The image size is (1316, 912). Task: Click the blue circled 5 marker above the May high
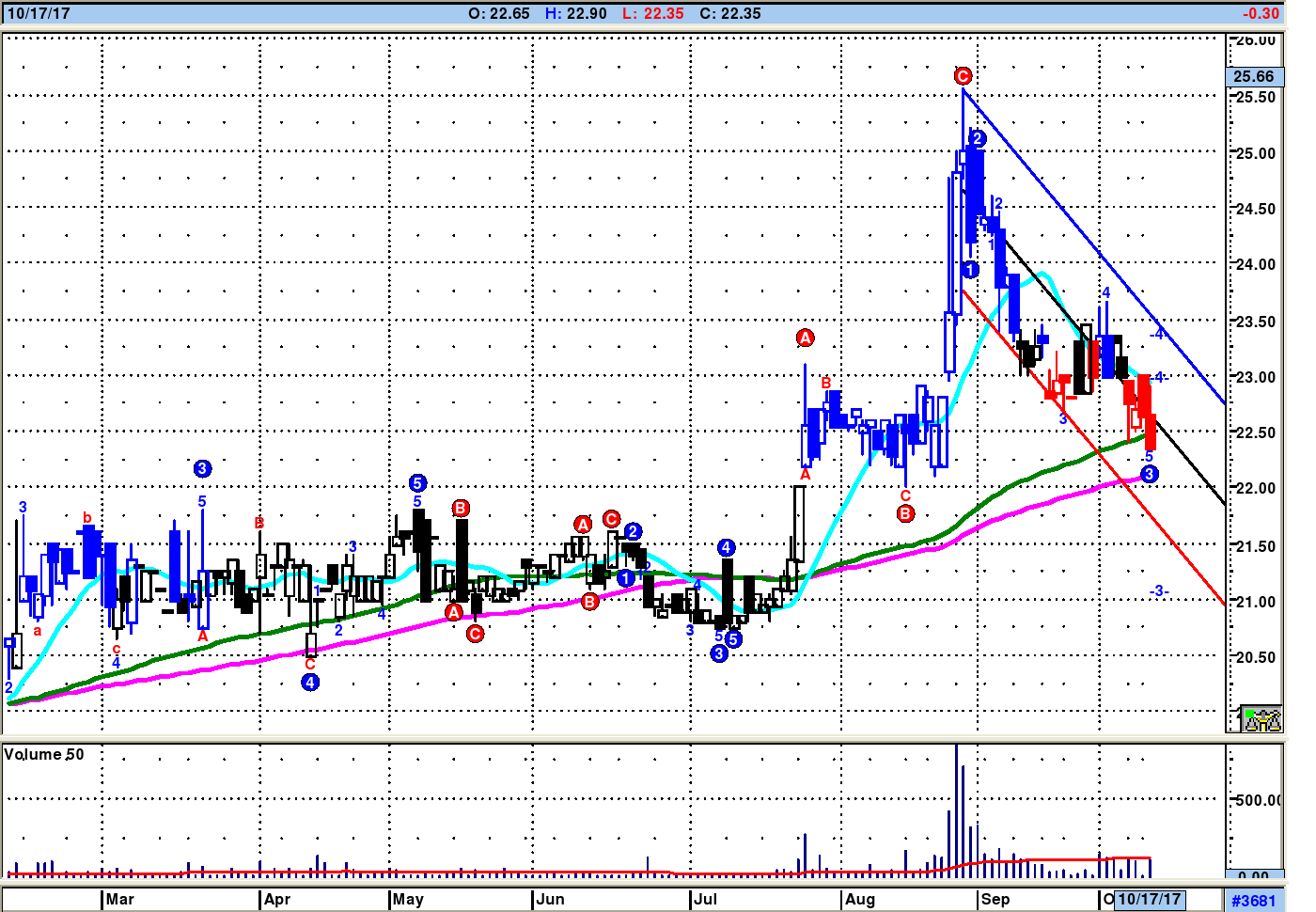[x=418, y=483]
